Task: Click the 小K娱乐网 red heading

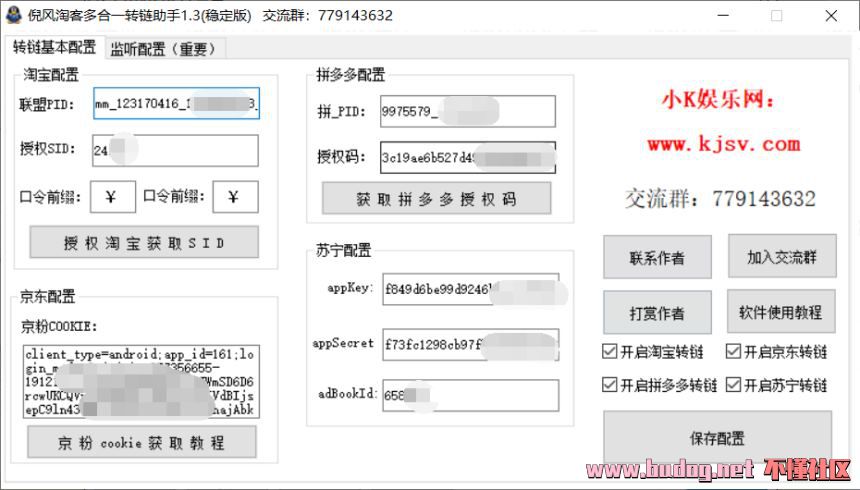Action: click(x=718, y=99)
